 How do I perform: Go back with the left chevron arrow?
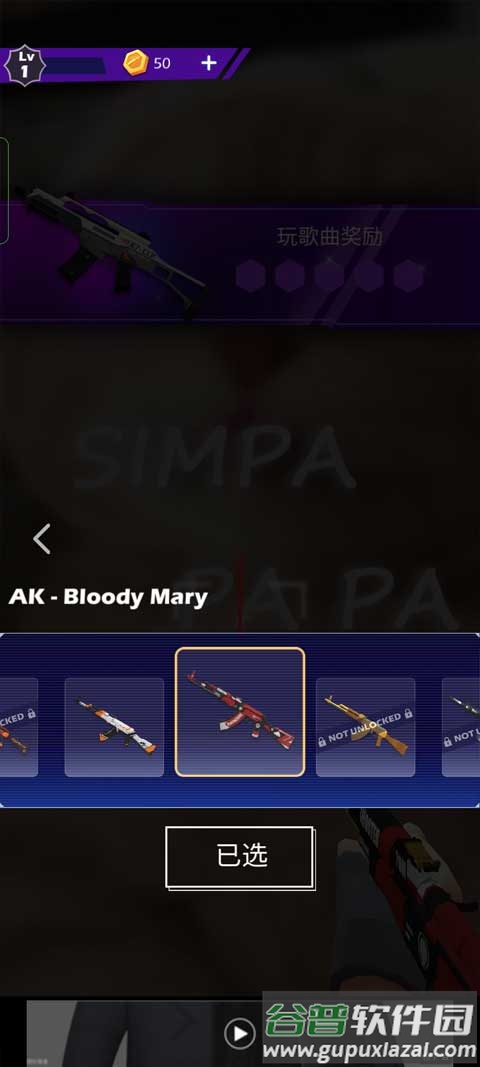click(42, 539)
